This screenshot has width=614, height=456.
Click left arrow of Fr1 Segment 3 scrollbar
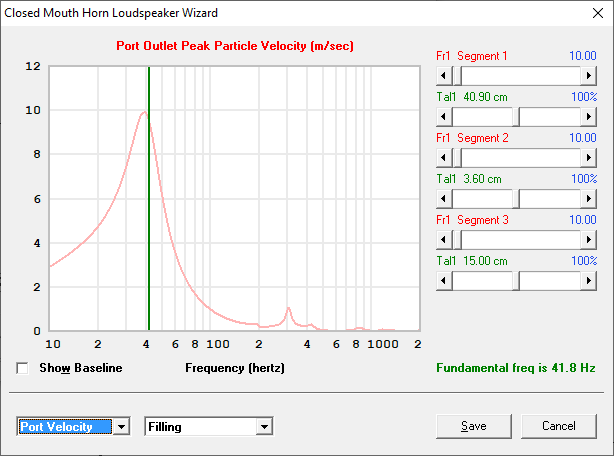coord(444,239)
